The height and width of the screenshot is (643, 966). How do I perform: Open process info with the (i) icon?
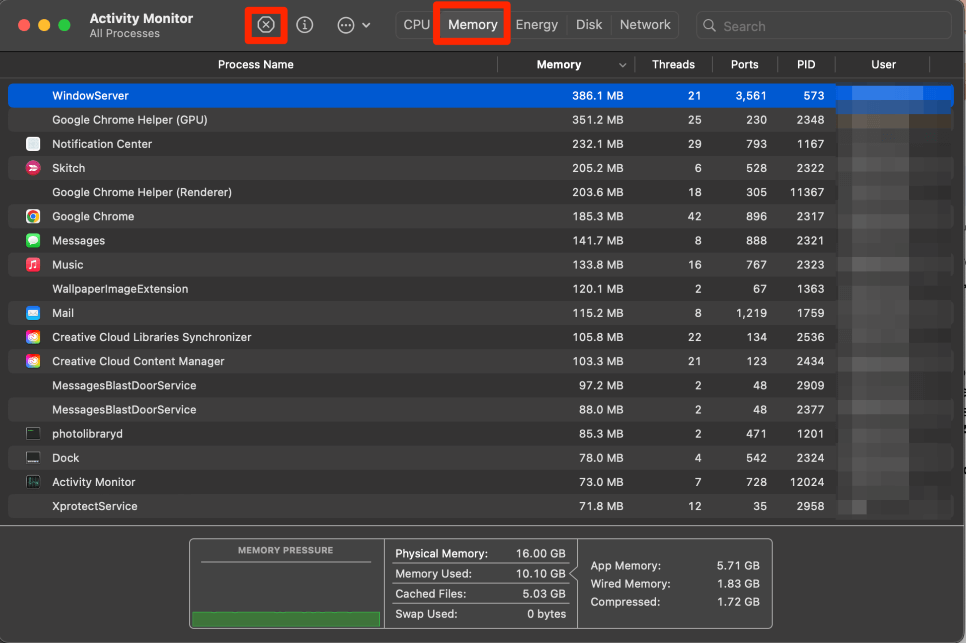click(305, 25)
